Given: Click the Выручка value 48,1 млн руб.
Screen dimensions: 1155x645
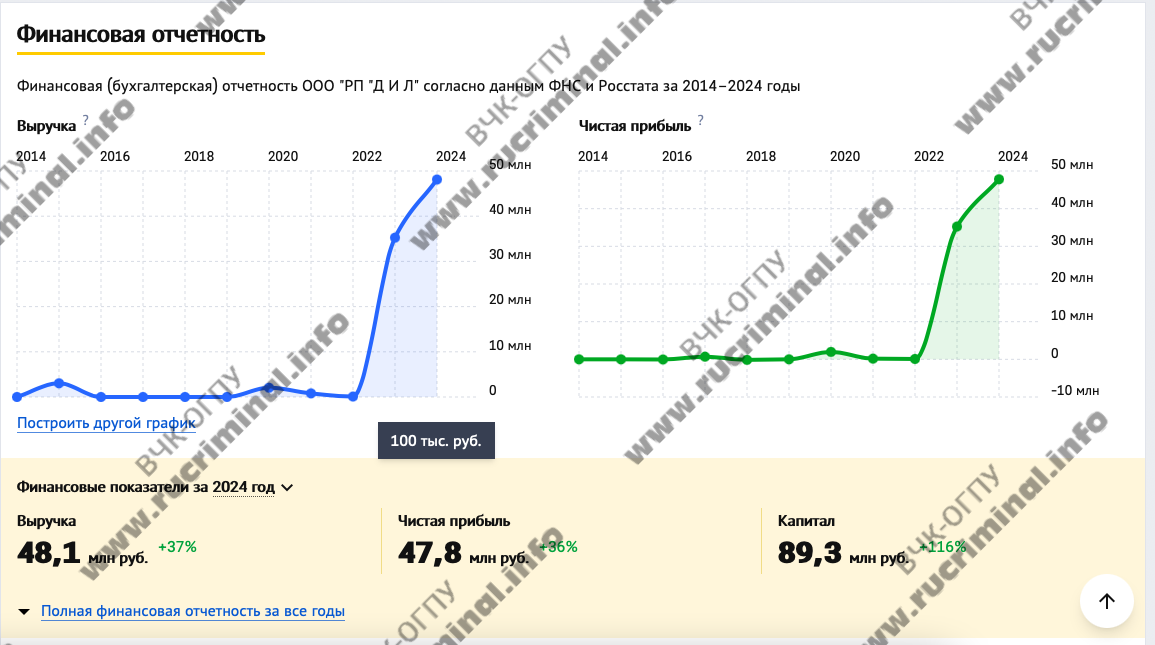Looking at the screenshot, I should coord(83,553).
